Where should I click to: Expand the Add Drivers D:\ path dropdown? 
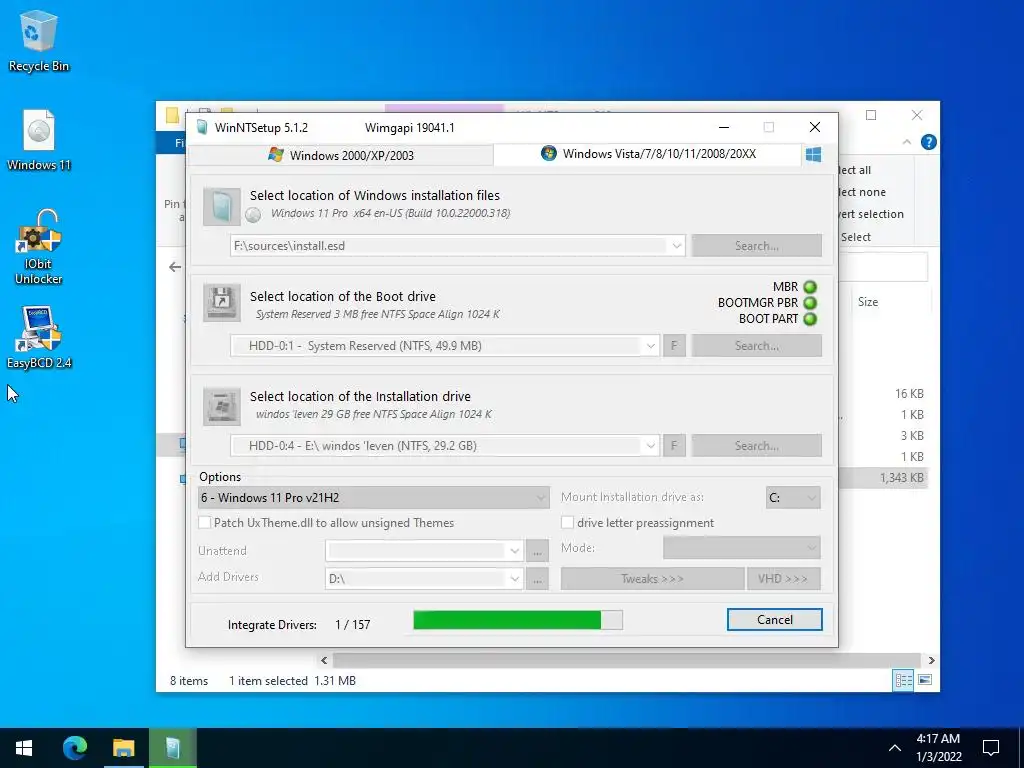[x=515, y=579]
